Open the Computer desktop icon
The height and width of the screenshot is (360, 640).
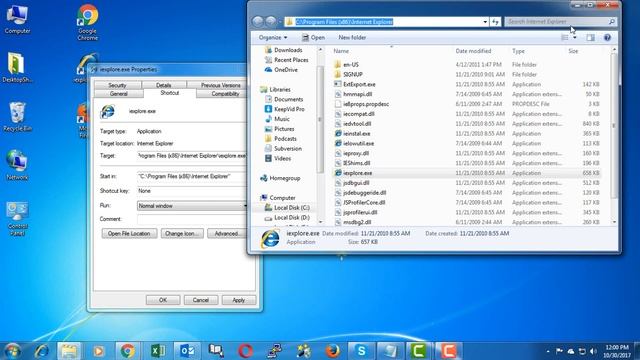(x=17, y=20)
